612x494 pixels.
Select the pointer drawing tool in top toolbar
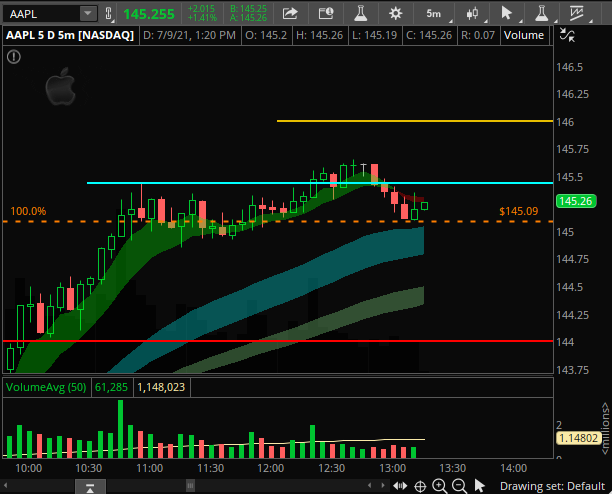(506, 14)
